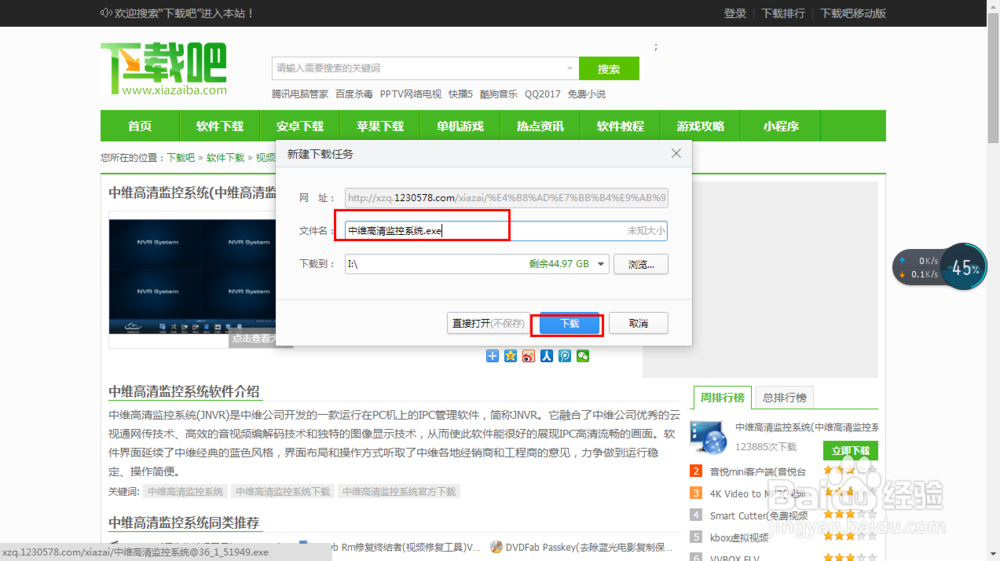Click the NVR System screenshot thumbnail
Viewport: 1000px width, 561px height.
click(192, 276)
